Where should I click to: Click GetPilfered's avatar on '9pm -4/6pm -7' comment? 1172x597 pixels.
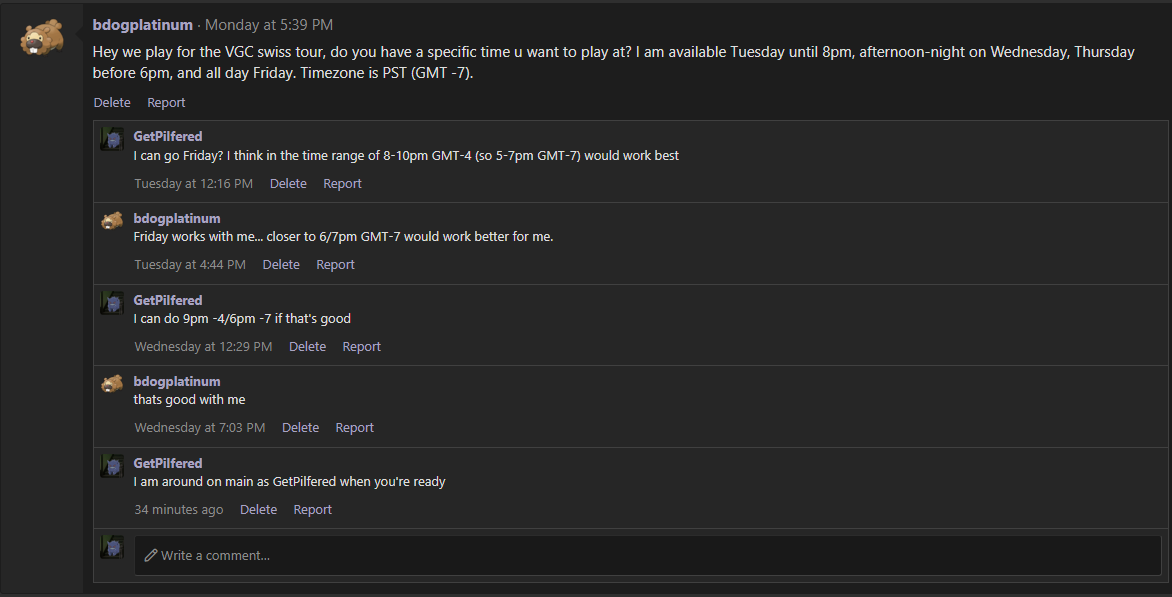tap(112, 303)
